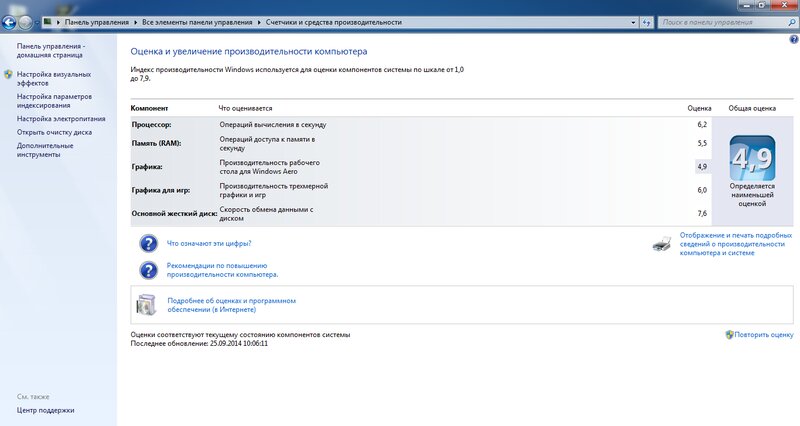Open 'Центр поддержки' link
The height and width of the screenshot is (426, 800).
click(45, 410)
